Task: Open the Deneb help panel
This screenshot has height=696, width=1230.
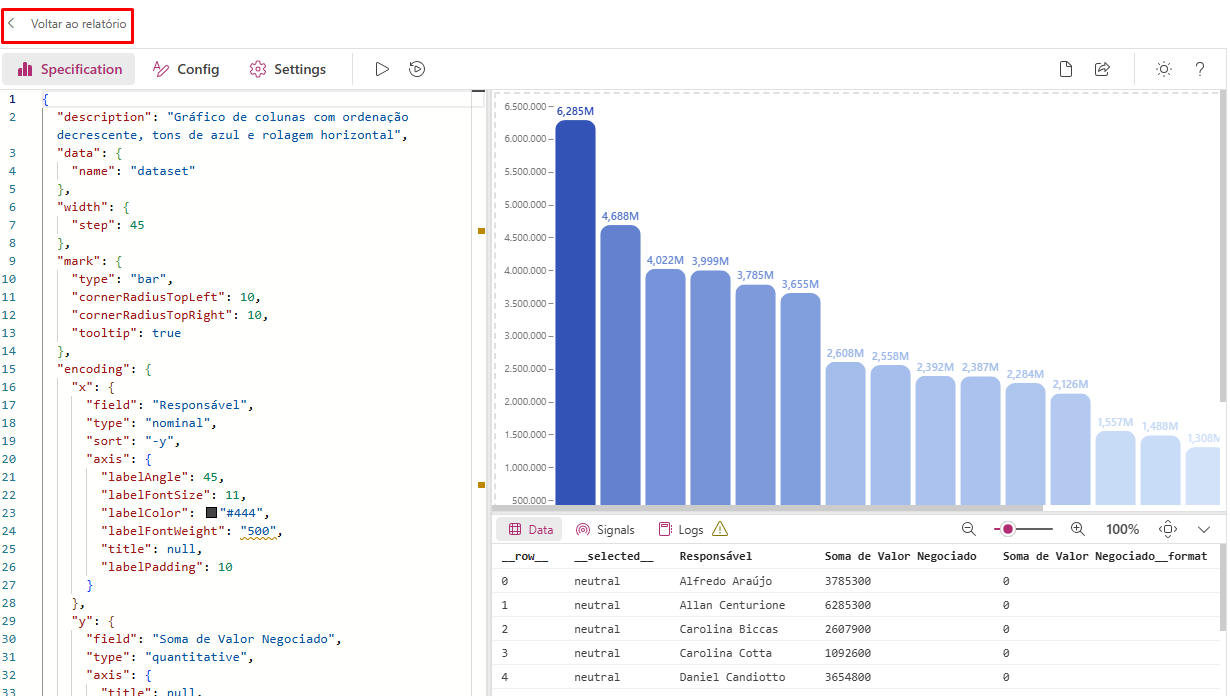Action: [1199, 69]
